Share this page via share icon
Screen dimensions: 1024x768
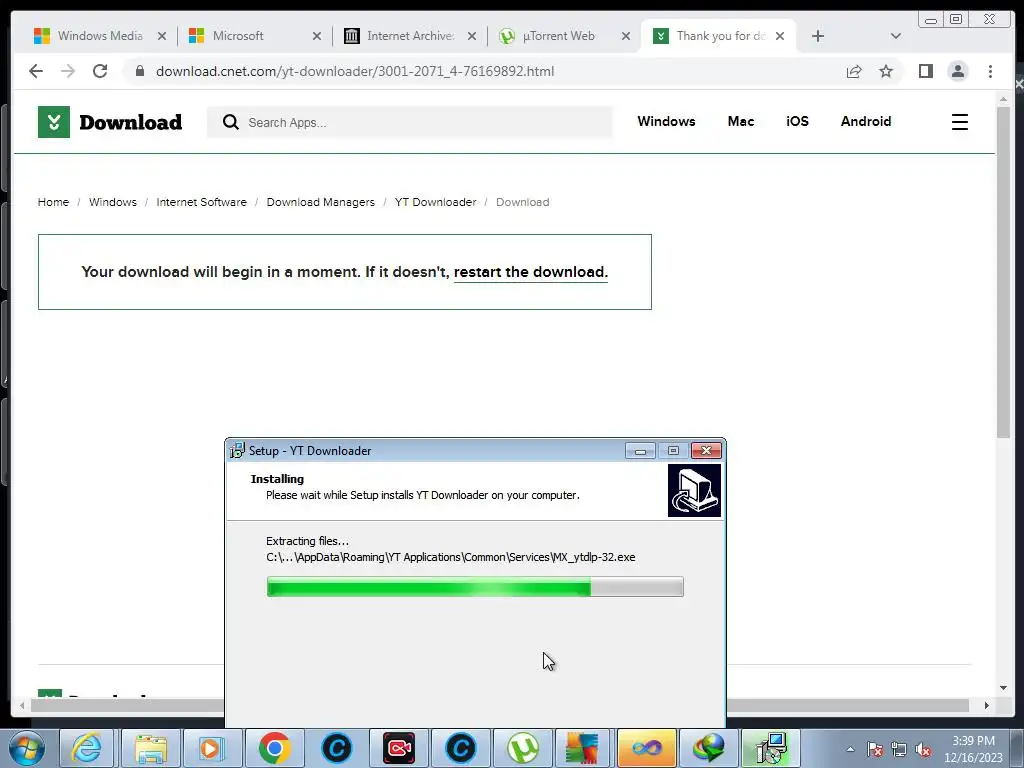[x=854, y=71]
